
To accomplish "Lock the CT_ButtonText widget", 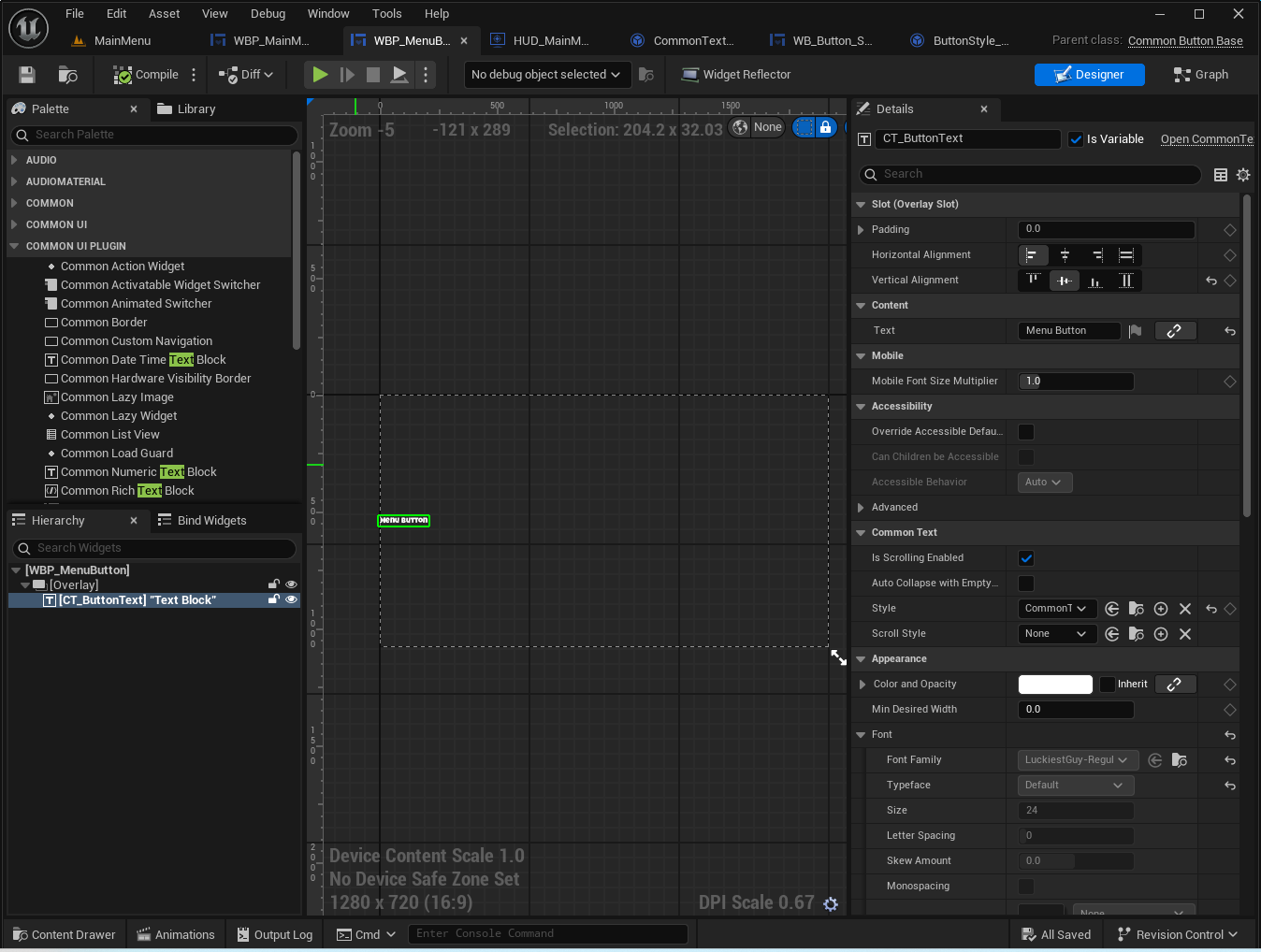I will coord(274,599).
